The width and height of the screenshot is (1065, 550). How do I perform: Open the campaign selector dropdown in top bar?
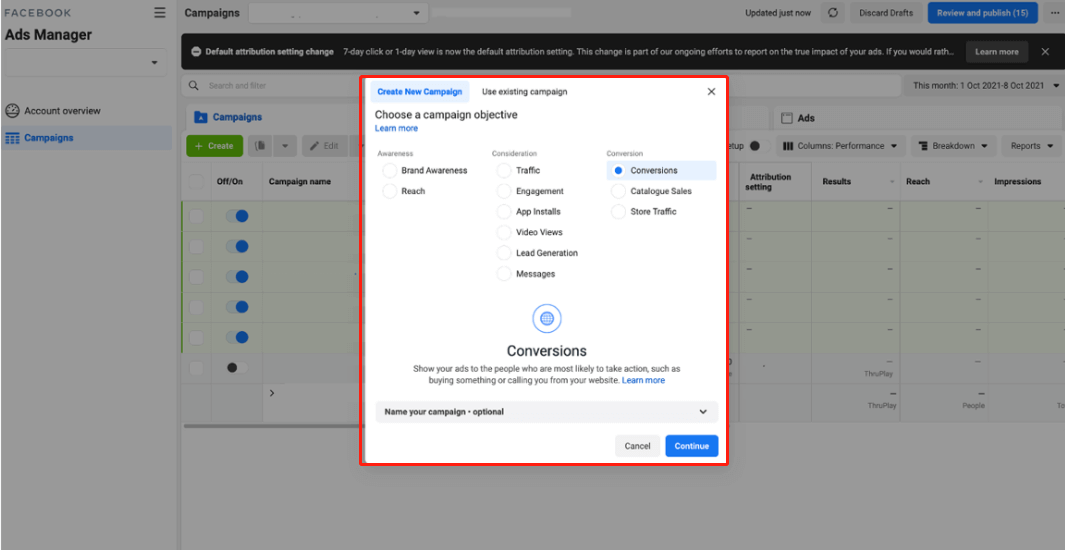(338, 13)
